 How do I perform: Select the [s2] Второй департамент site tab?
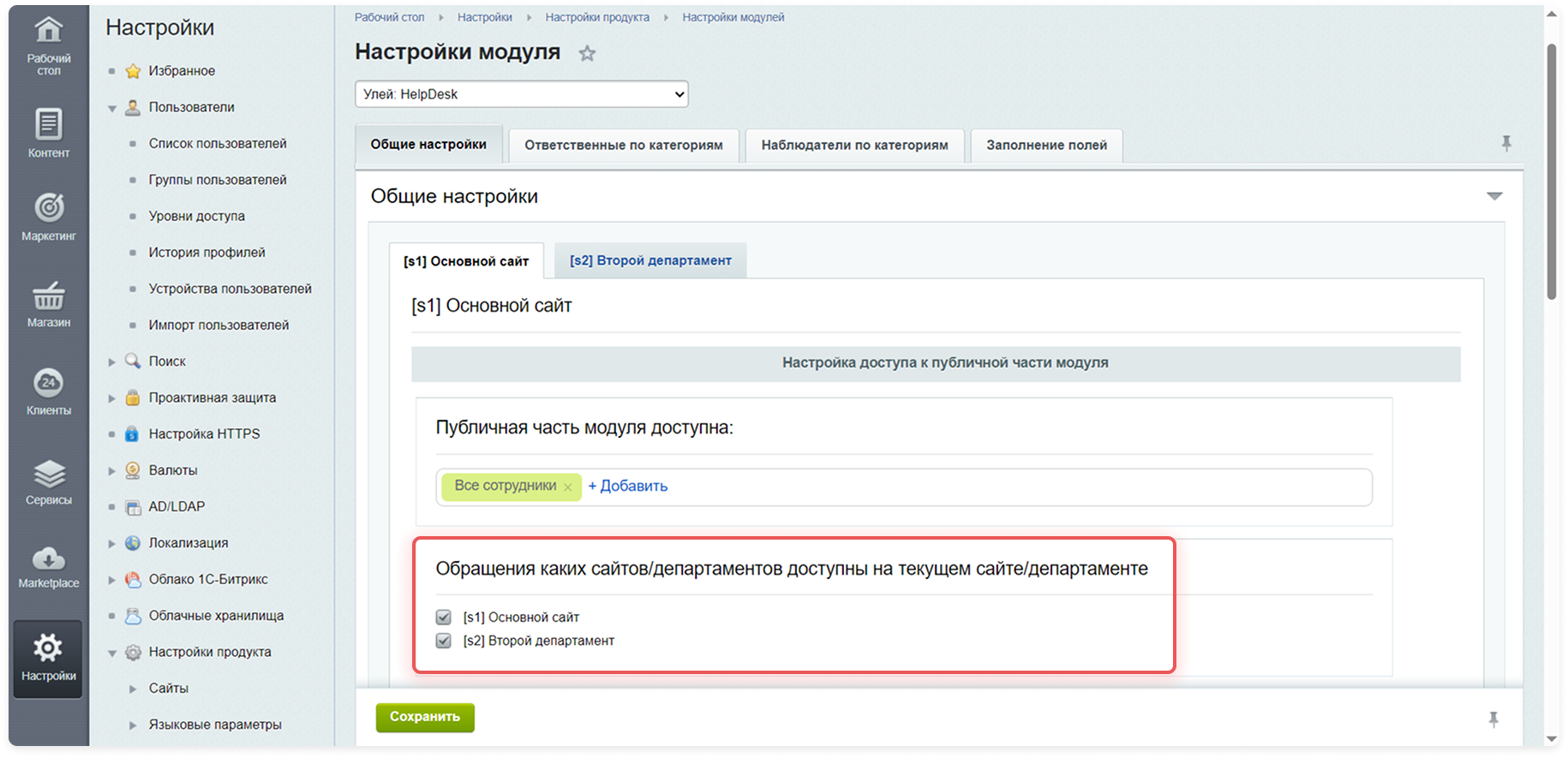click(x=650, y=260)
